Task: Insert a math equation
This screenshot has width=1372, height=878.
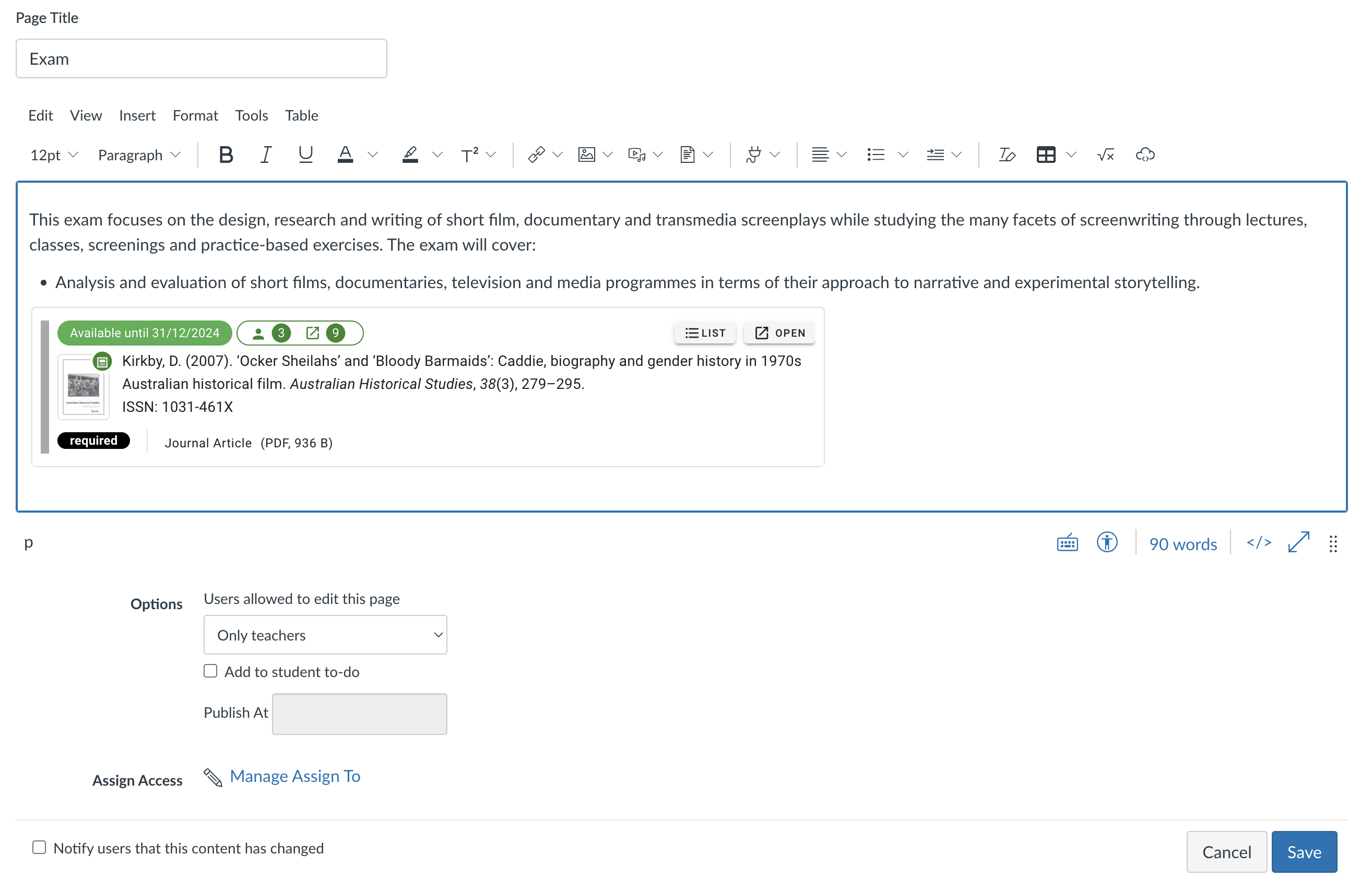Action: coord(1105,154)
